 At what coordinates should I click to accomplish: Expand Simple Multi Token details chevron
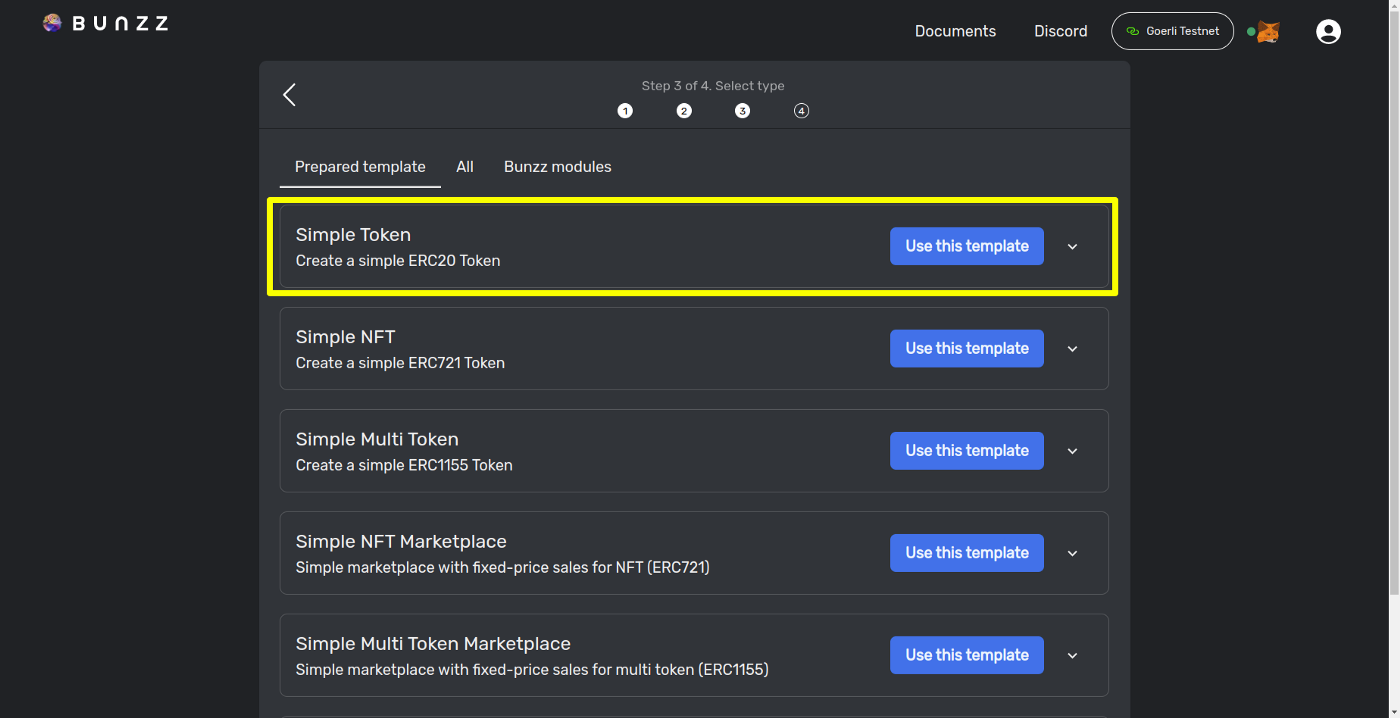[x=1072, y=451]
